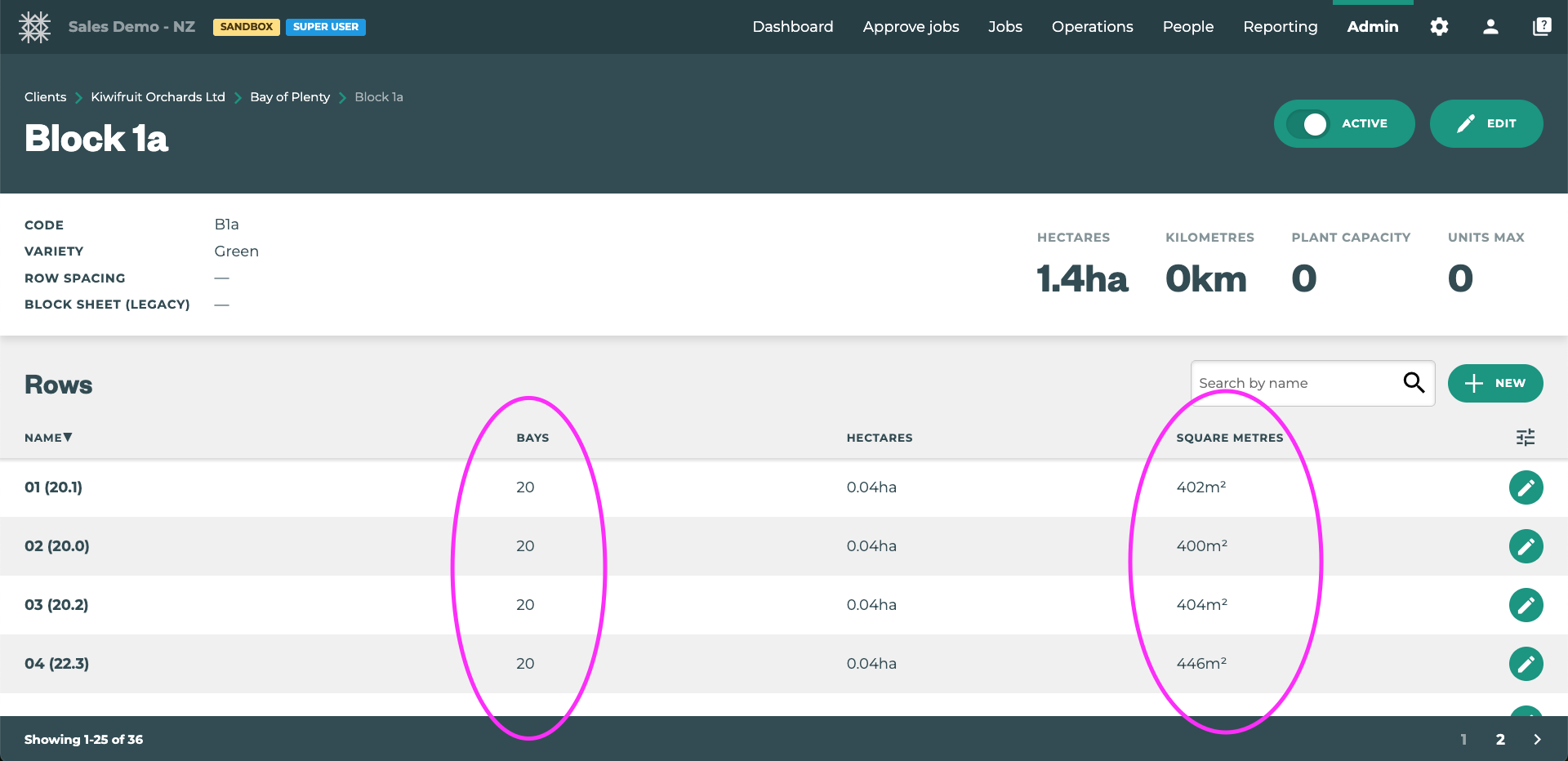The height and width of the screenshot is (761, 1568).
Task: Toggle the block Active switch
Action: point(1309,124)
